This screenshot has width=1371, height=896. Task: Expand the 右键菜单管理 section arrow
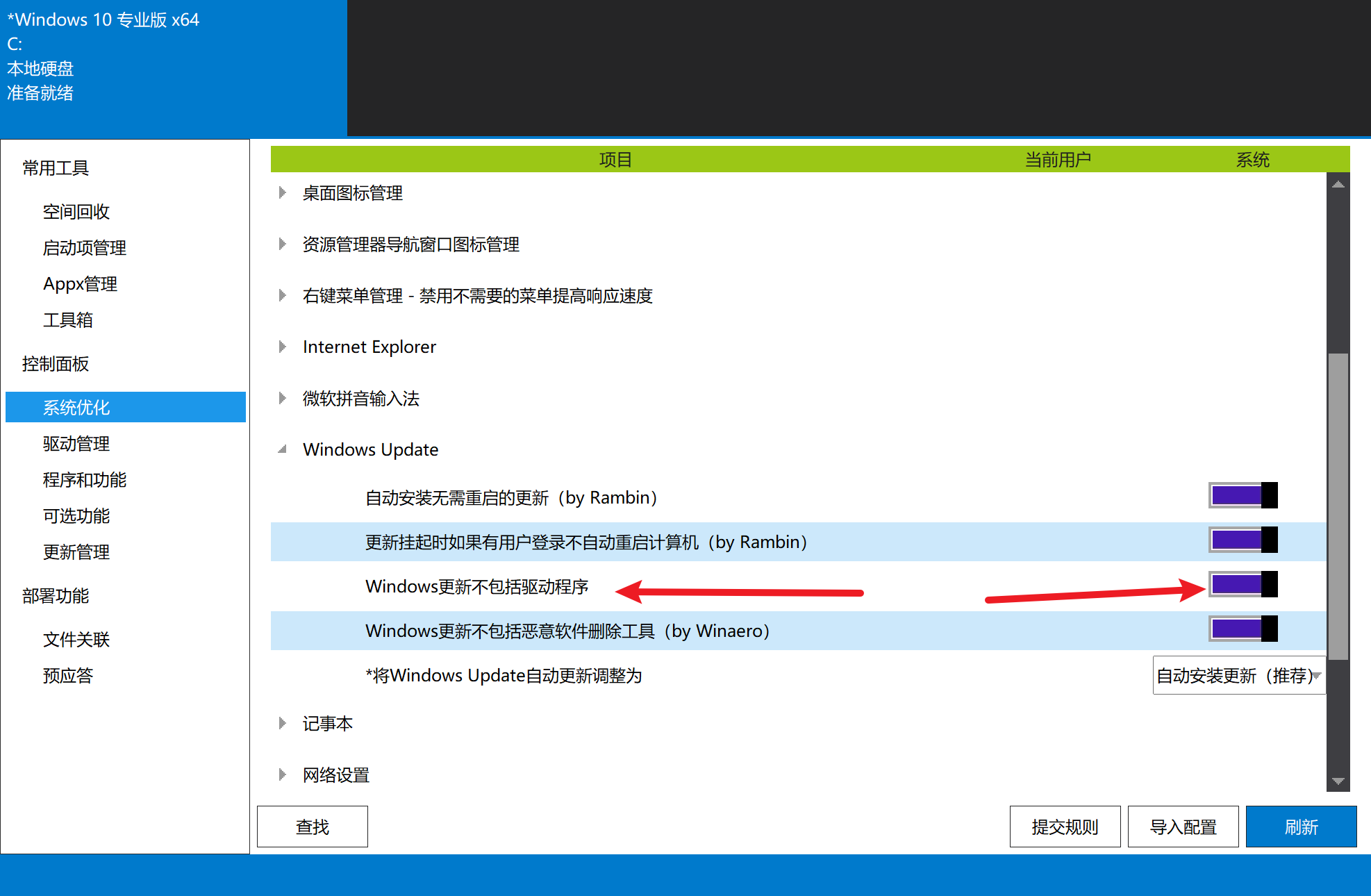(282, 295)
